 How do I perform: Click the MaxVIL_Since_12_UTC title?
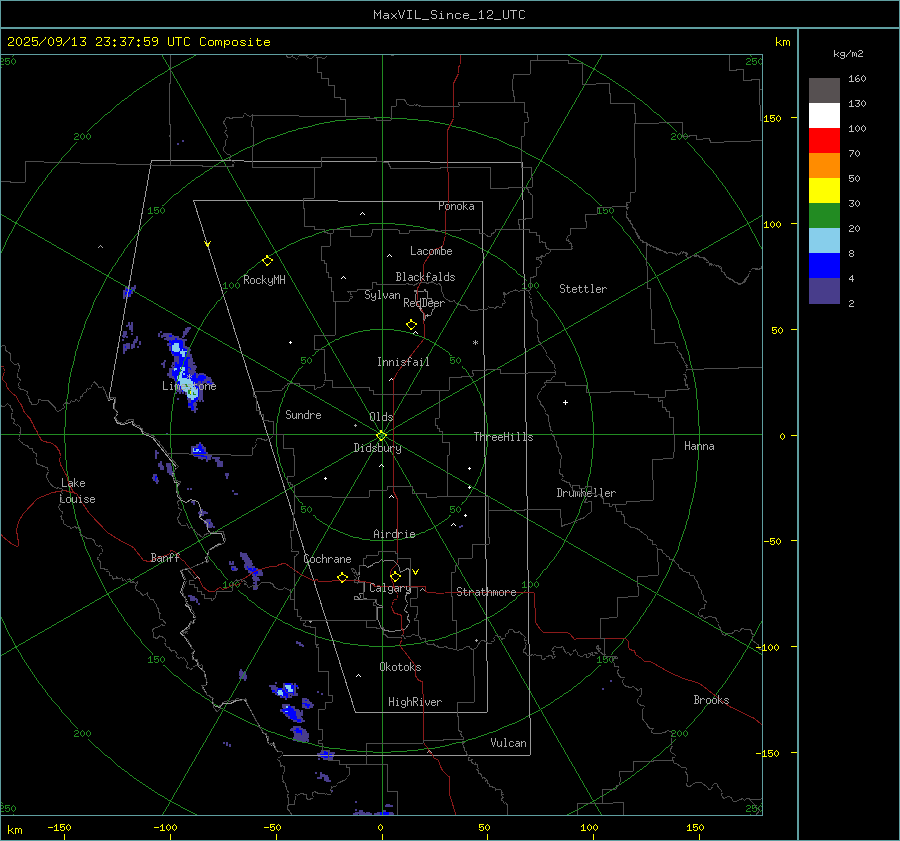[449, 15]
